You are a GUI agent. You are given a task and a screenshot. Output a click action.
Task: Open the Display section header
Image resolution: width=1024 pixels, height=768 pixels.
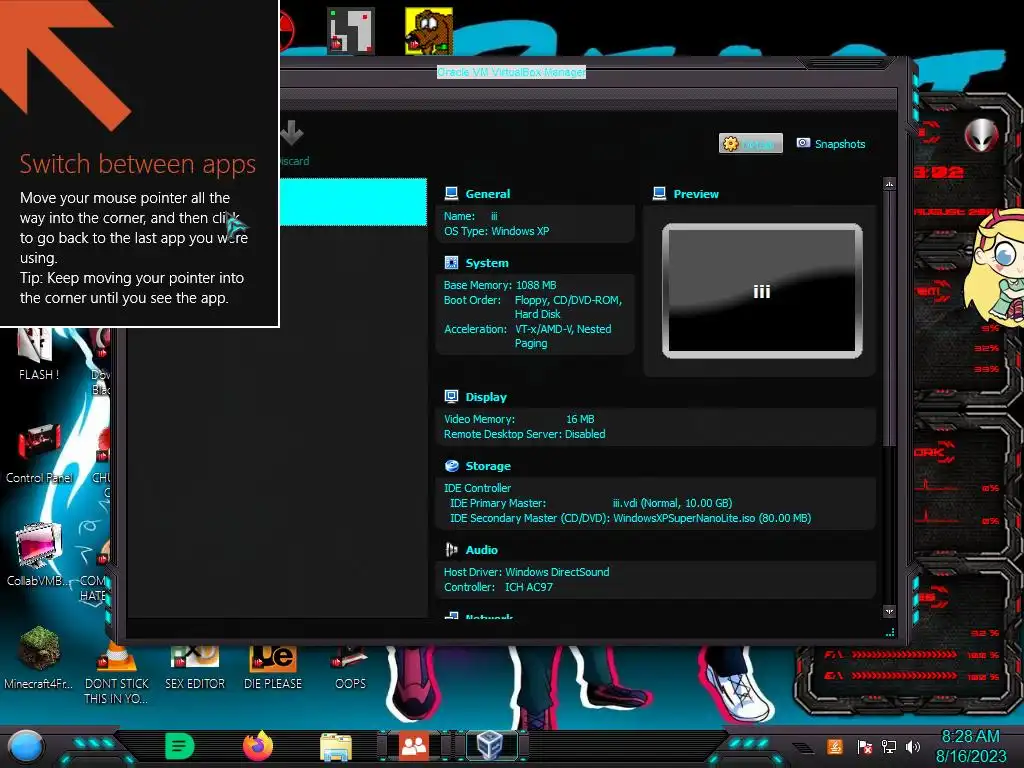485,397
